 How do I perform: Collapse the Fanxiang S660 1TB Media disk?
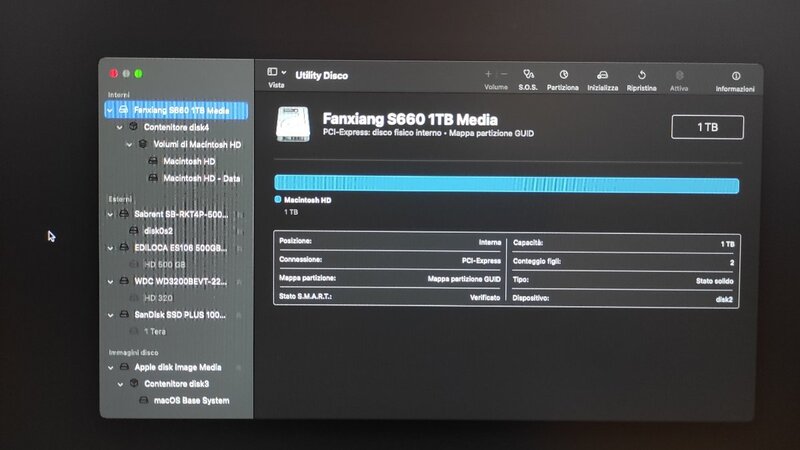110,110
